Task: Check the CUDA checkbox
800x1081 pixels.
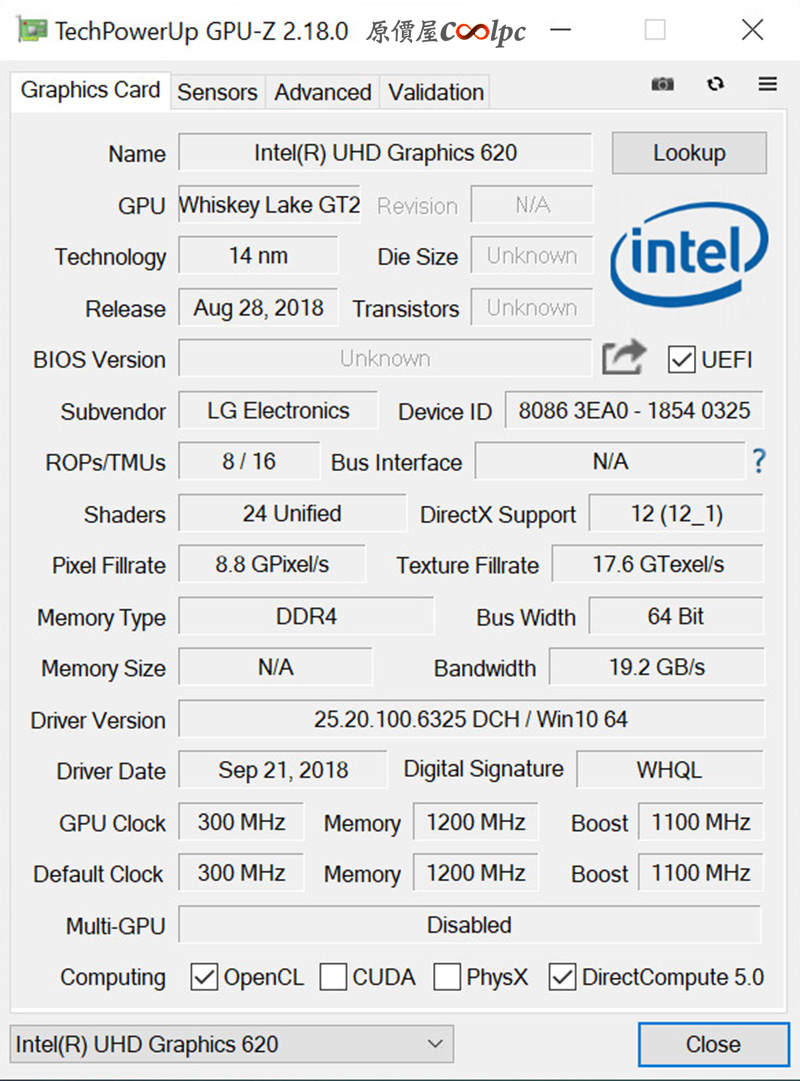Action: pyautogui.click(x=333, y=977)
